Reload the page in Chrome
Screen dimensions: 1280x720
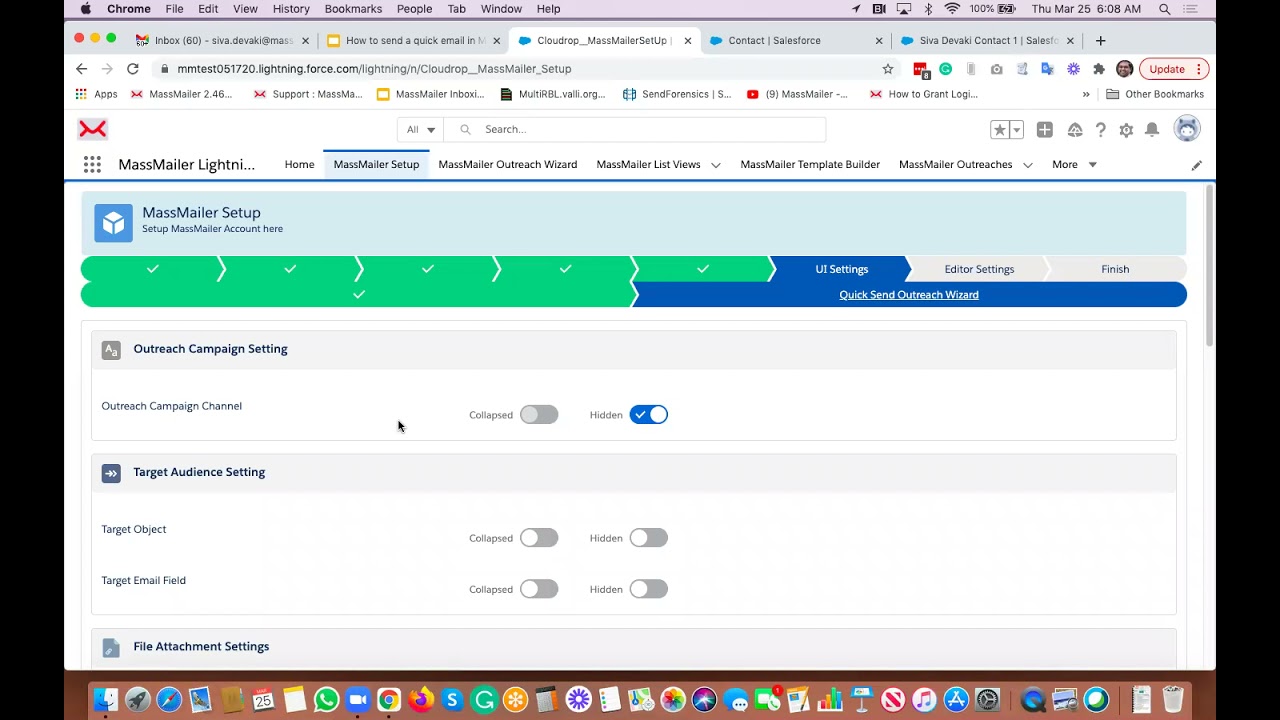point(132,69)
